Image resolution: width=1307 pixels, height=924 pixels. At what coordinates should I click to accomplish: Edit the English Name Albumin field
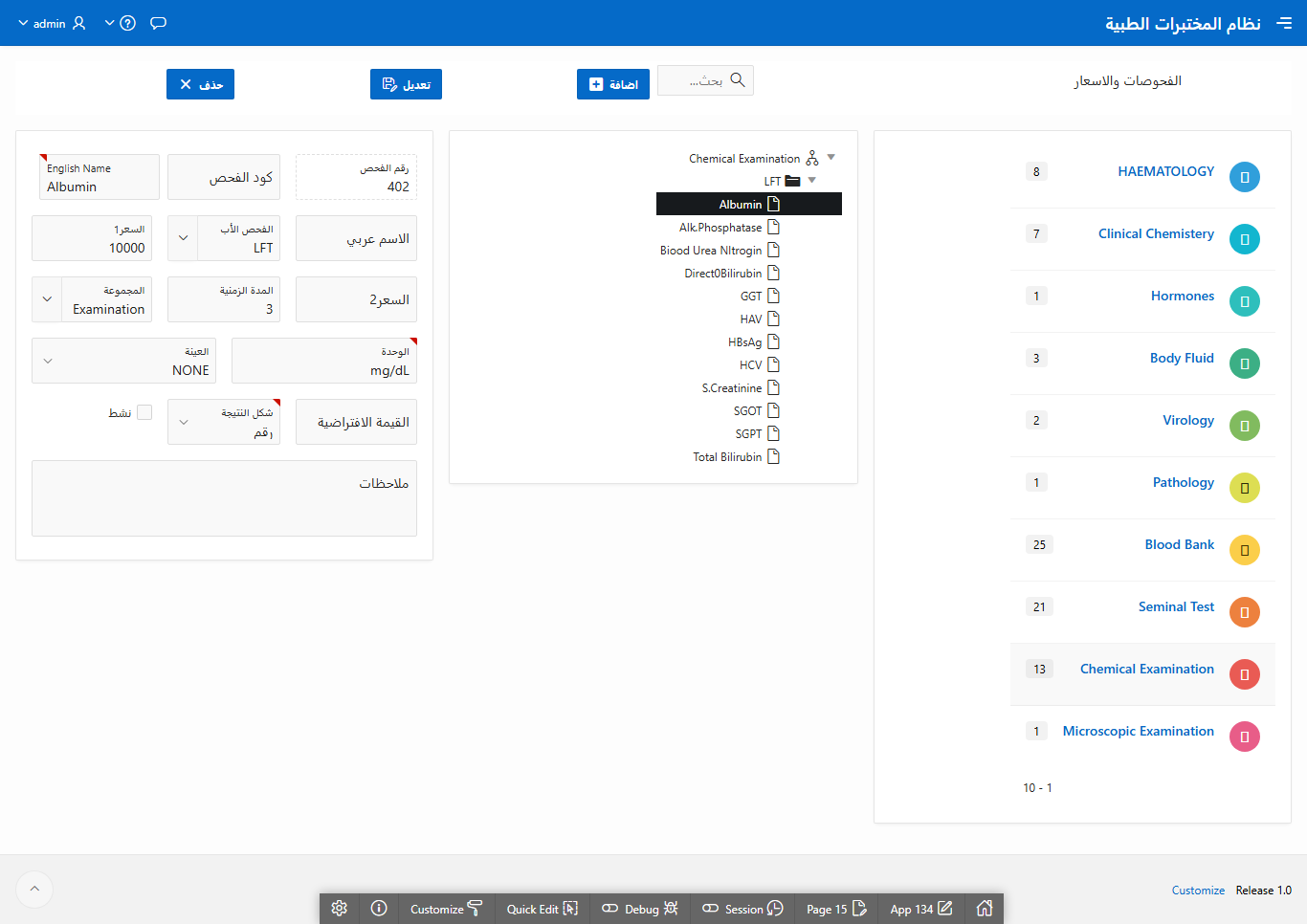point(100,177)
